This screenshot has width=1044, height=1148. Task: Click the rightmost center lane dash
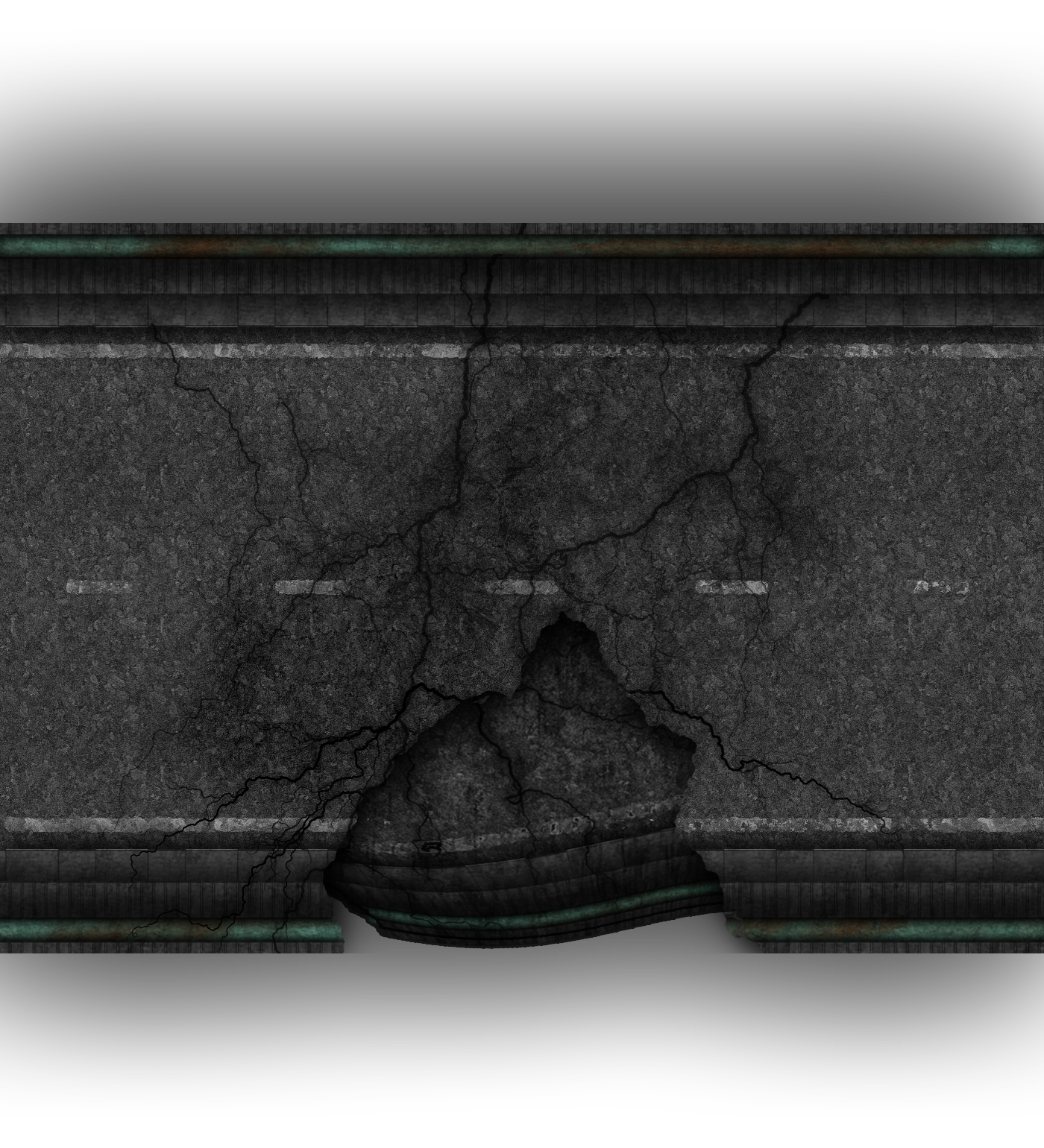tap(941, 587)
